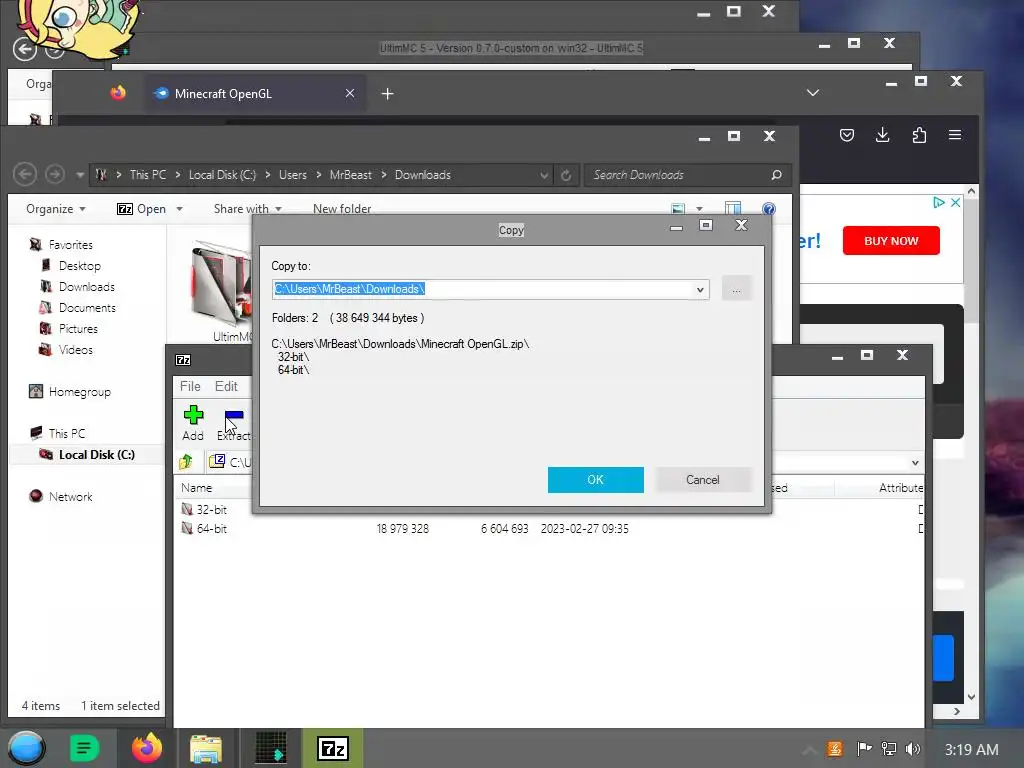Open the Copy to path dropdown
This screenshot has width=1024, height=768.
[x=700, y=289]
